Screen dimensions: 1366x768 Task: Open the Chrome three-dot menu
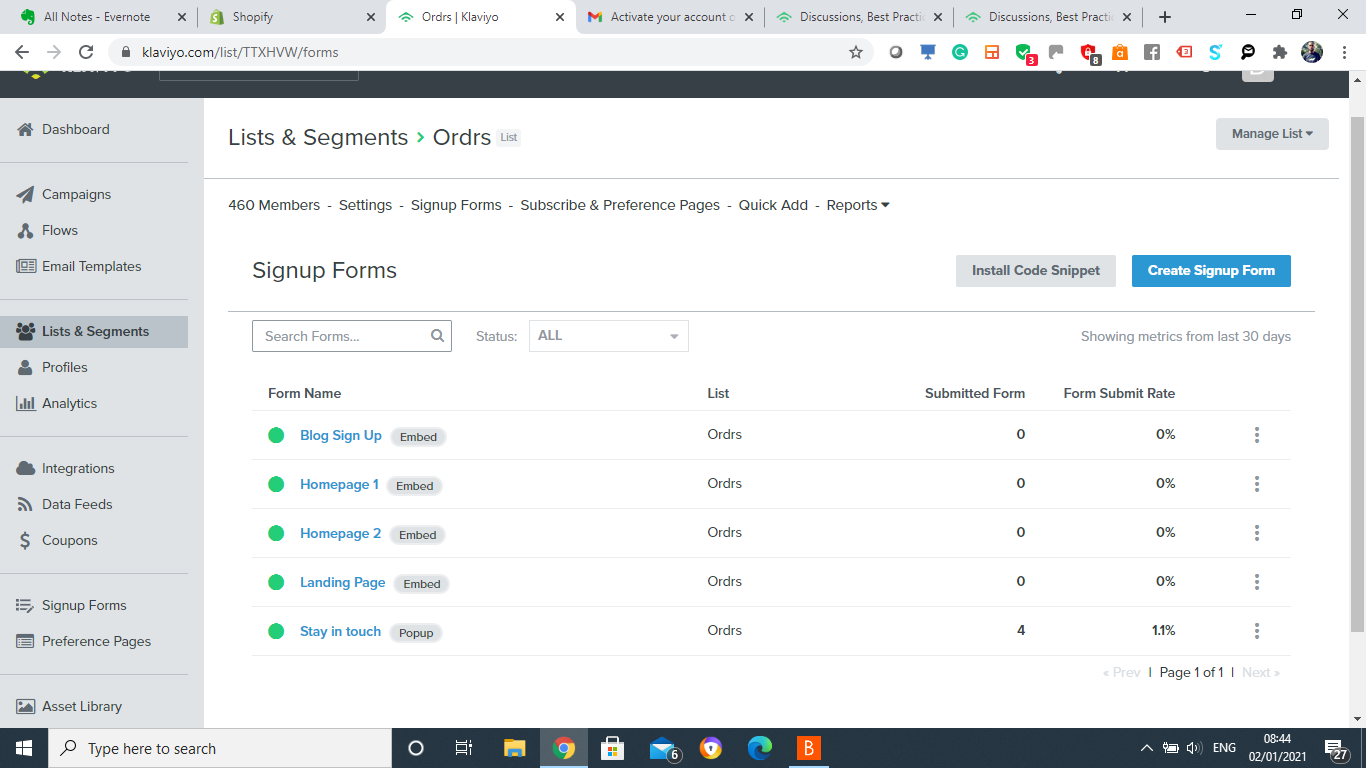pyautogui.click(x=1343, y=52)
